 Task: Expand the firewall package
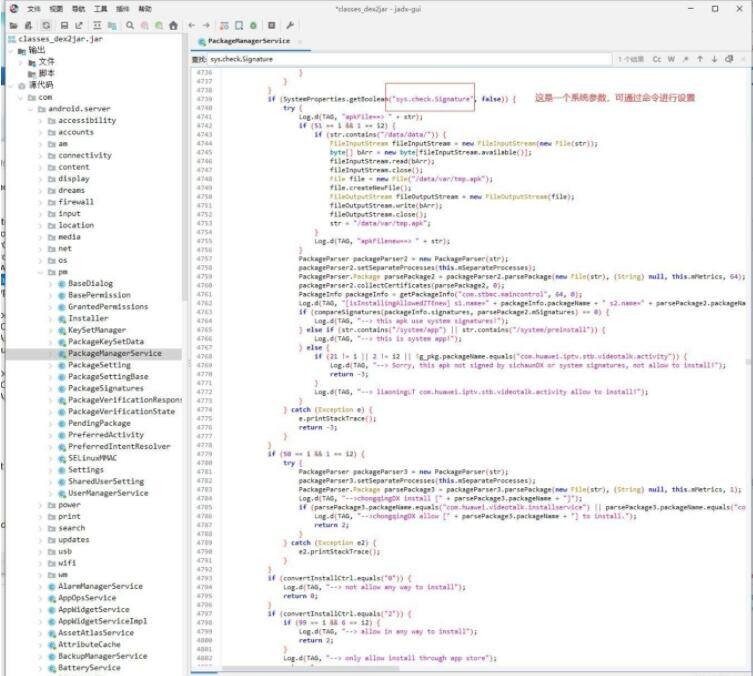tap(41, 202)
